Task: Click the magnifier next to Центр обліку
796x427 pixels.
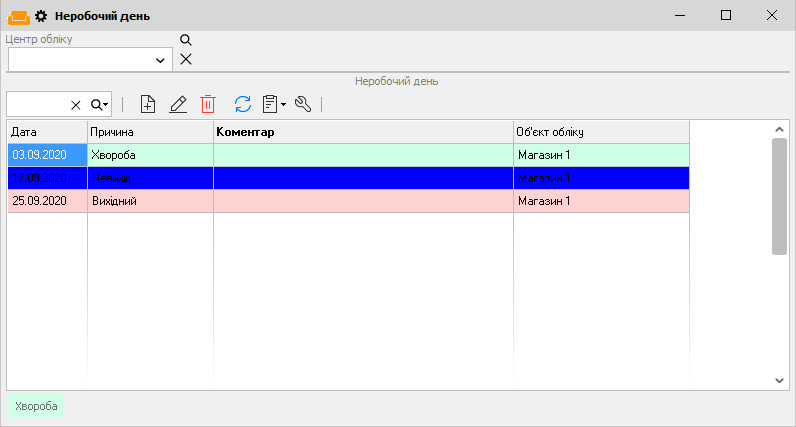Action: pyautogui.click(x=185, y=40)
